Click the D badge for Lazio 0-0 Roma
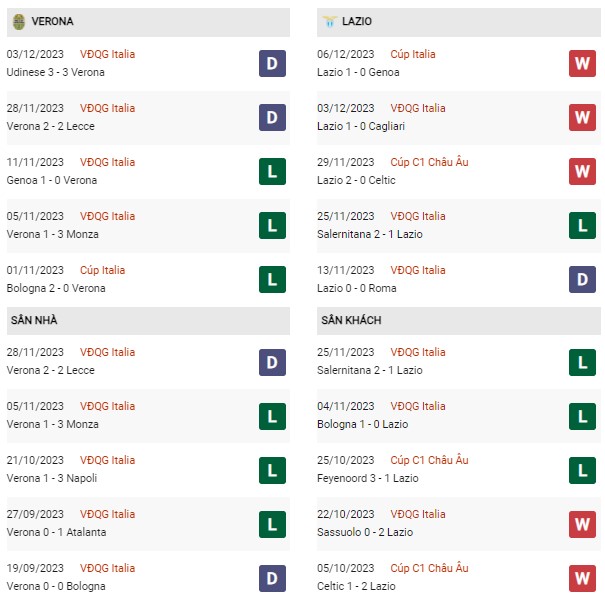This screenshot has width=605, height=599. [x=582, y=279]
